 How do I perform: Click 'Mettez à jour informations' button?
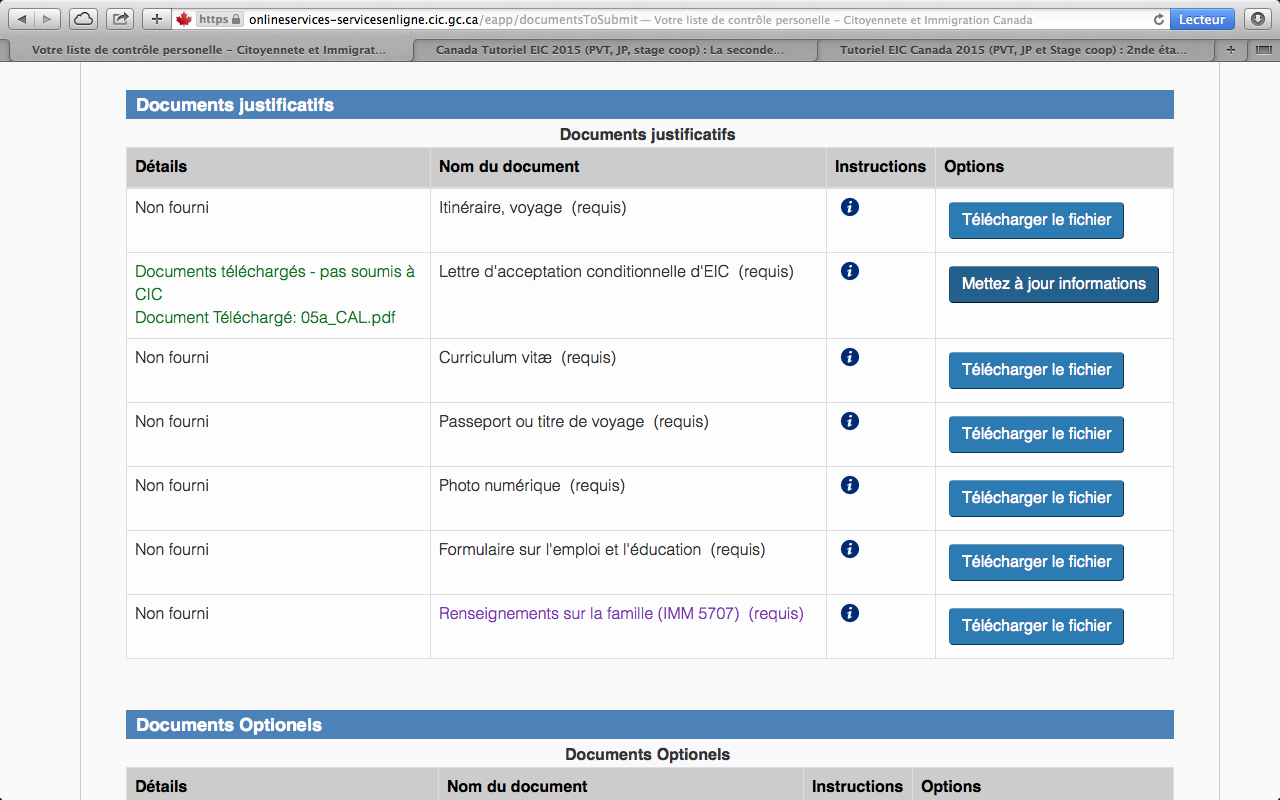click(1053, 284)
